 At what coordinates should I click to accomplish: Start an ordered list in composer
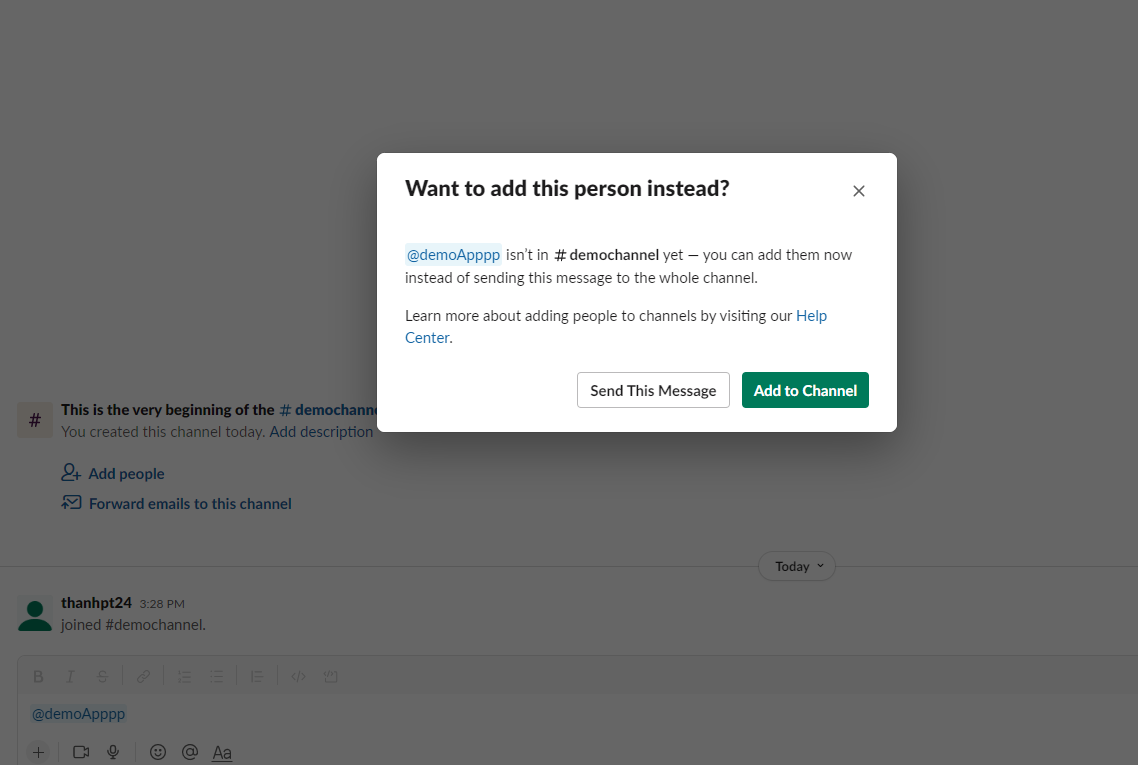[x=184, y=676]
